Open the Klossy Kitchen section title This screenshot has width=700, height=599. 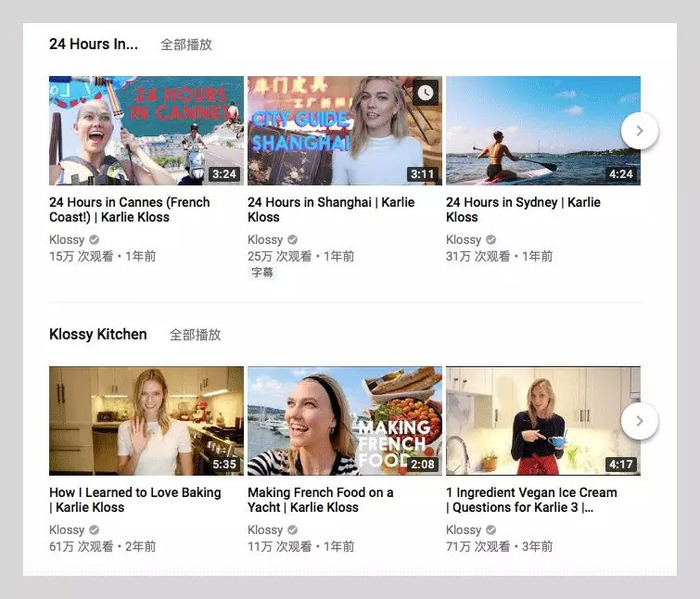98,334
